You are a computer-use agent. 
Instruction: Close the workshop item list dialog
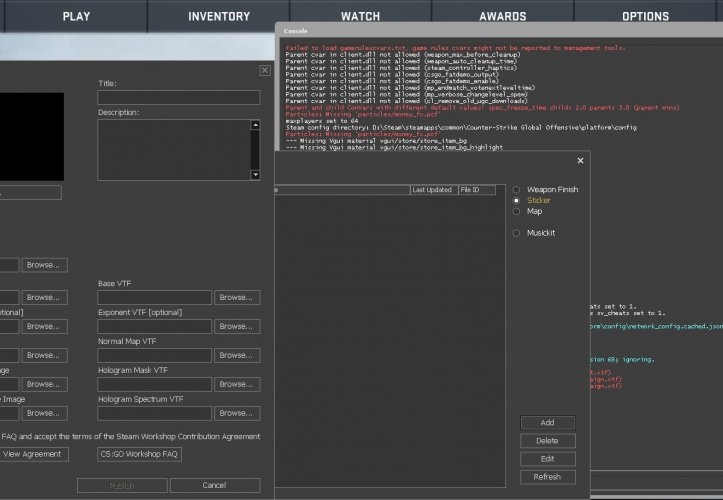click(x=580, y=160)
